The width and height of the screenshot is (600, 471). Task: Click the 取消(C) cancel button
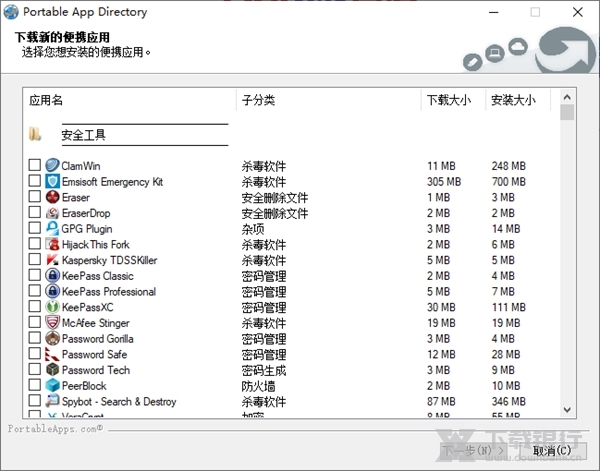point(552,451)
